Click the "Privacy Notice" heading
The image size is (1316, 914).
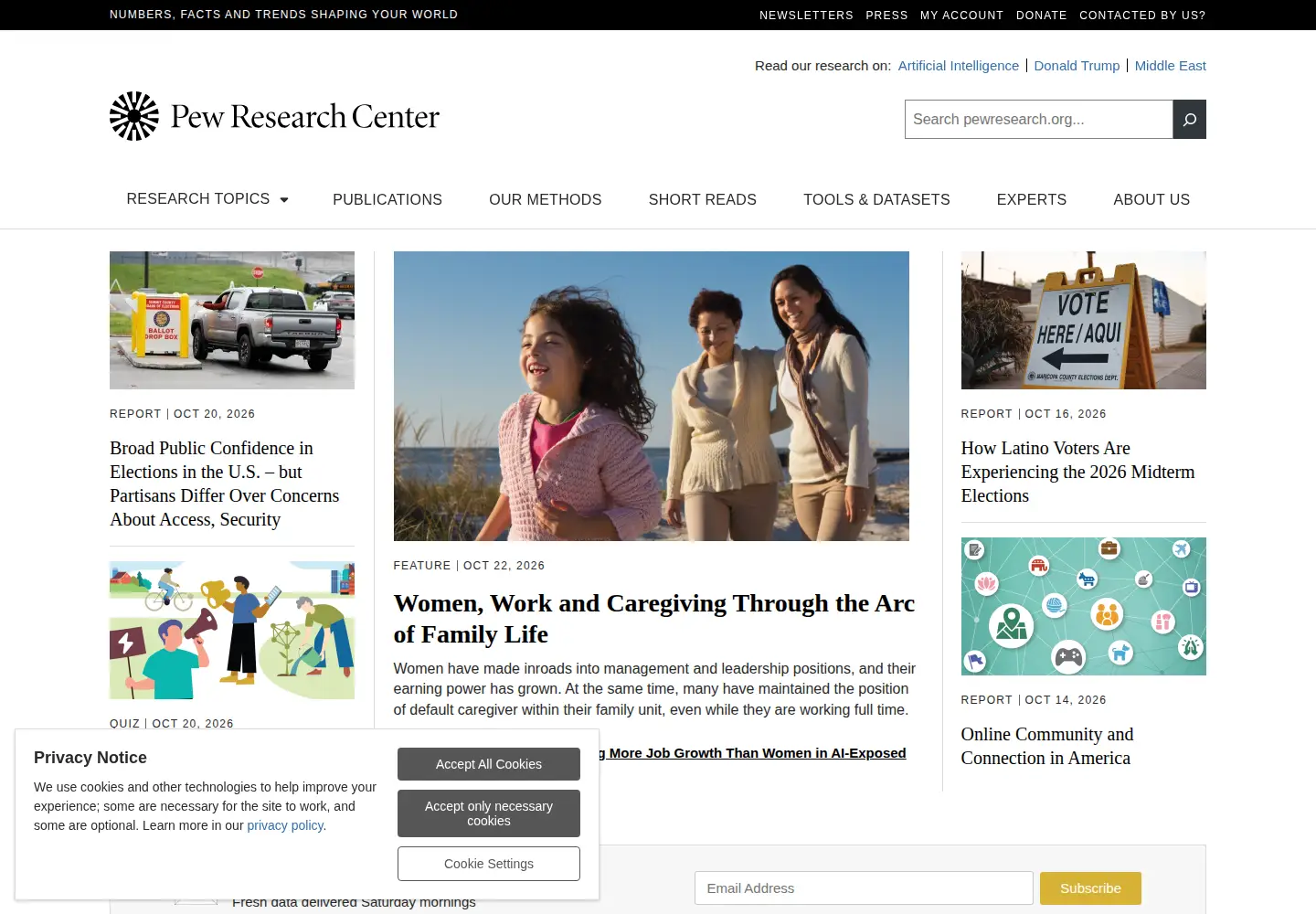[90, 758]
